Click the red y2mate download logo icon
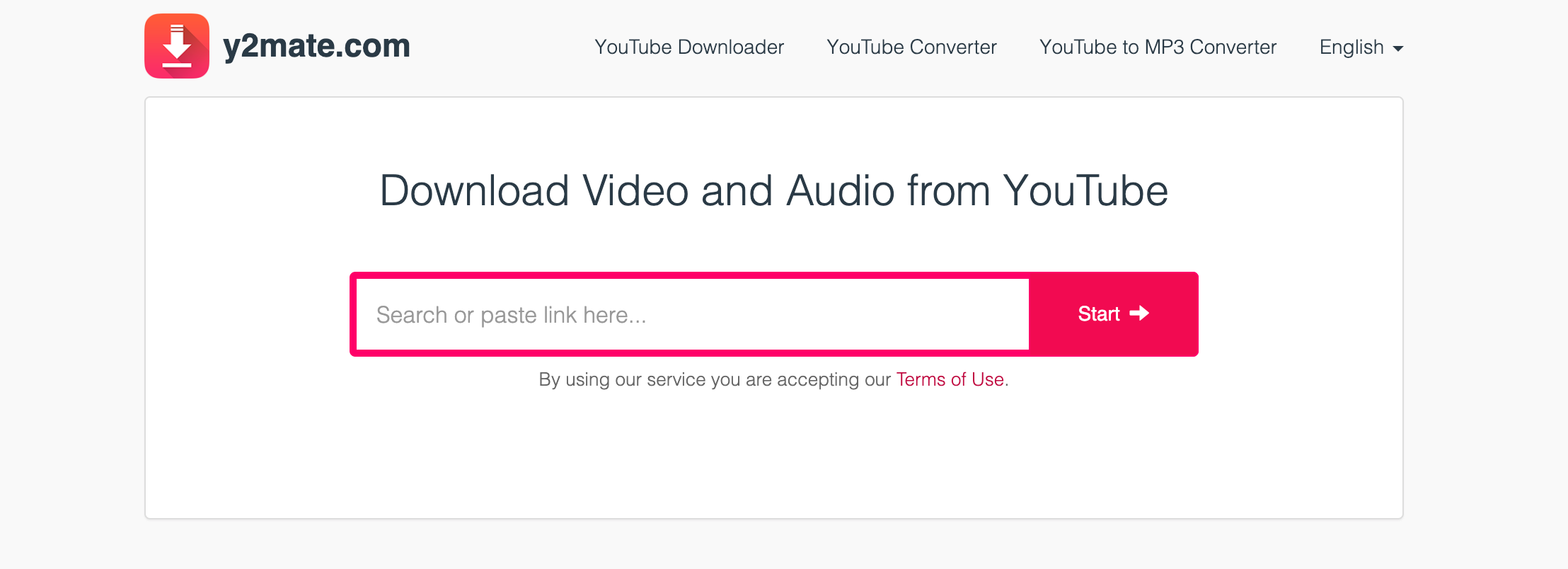 tap(177, 46)
